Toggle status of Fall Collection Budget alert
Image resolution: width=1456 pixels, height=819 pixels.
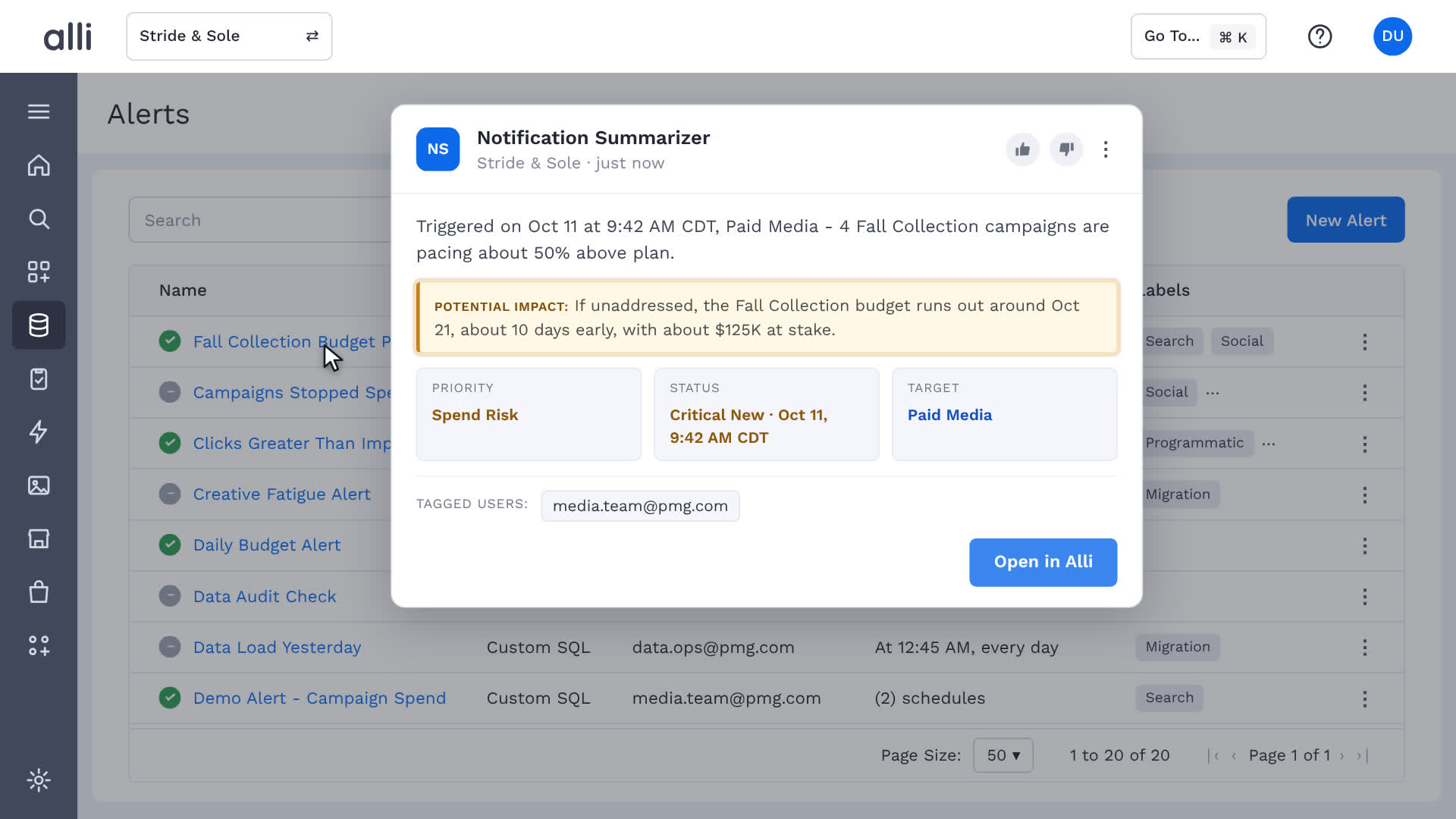tap(170, 341)
